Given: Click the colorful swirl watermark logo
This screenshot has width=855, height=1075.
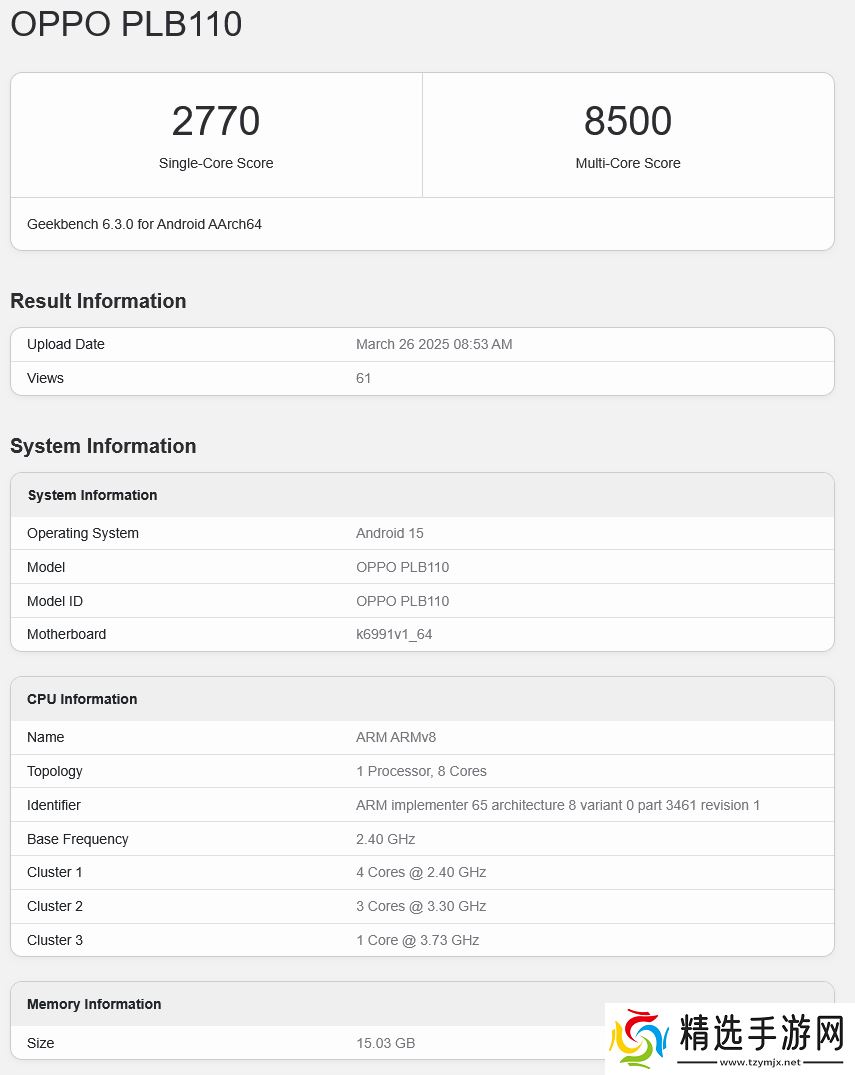Looking at the screenshot, I should [x=640, y=1039].
